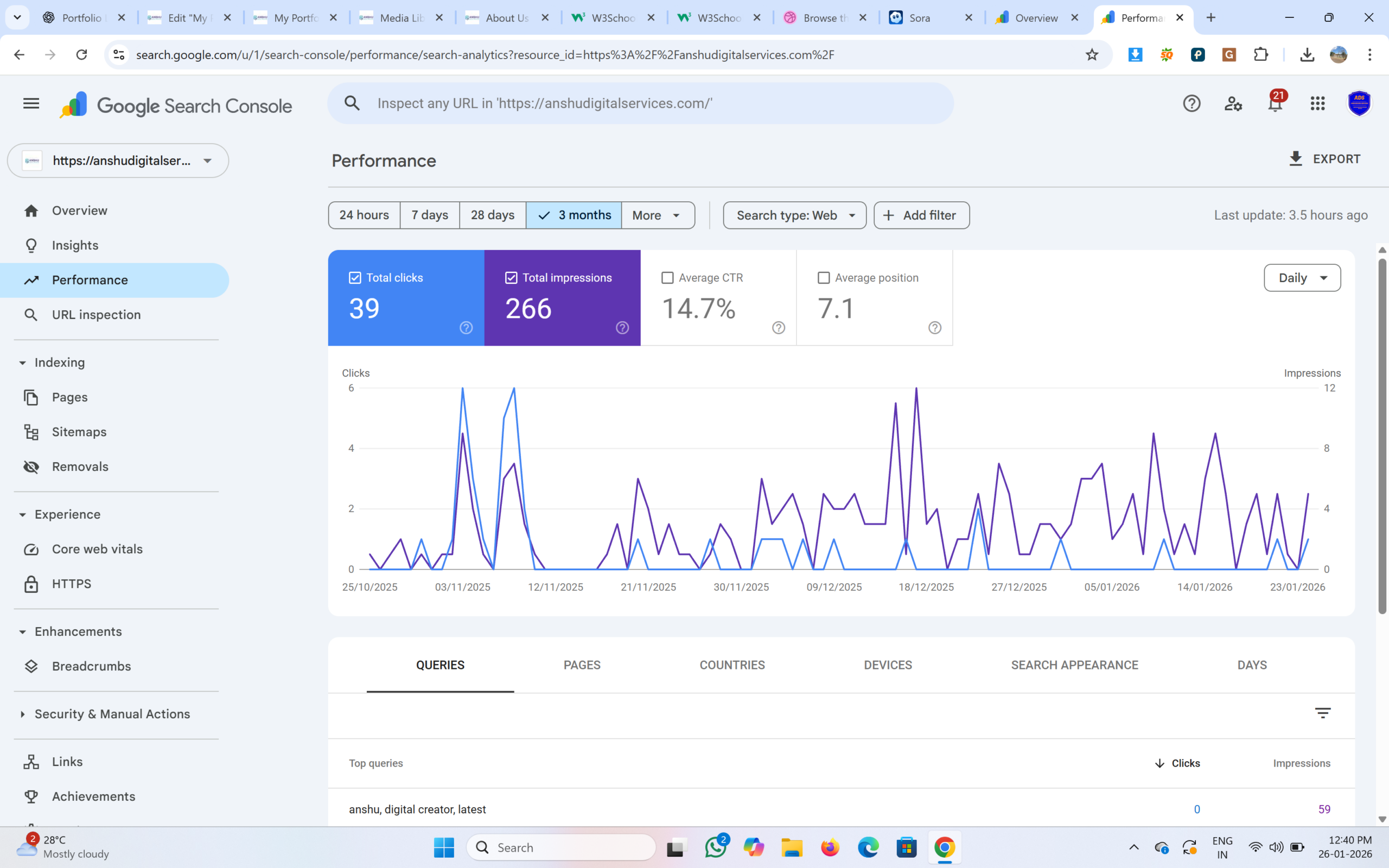The width and height of the screenshot is (1389, 868).
Task: Disable the Total impressions metric
Action: (511, 277)
